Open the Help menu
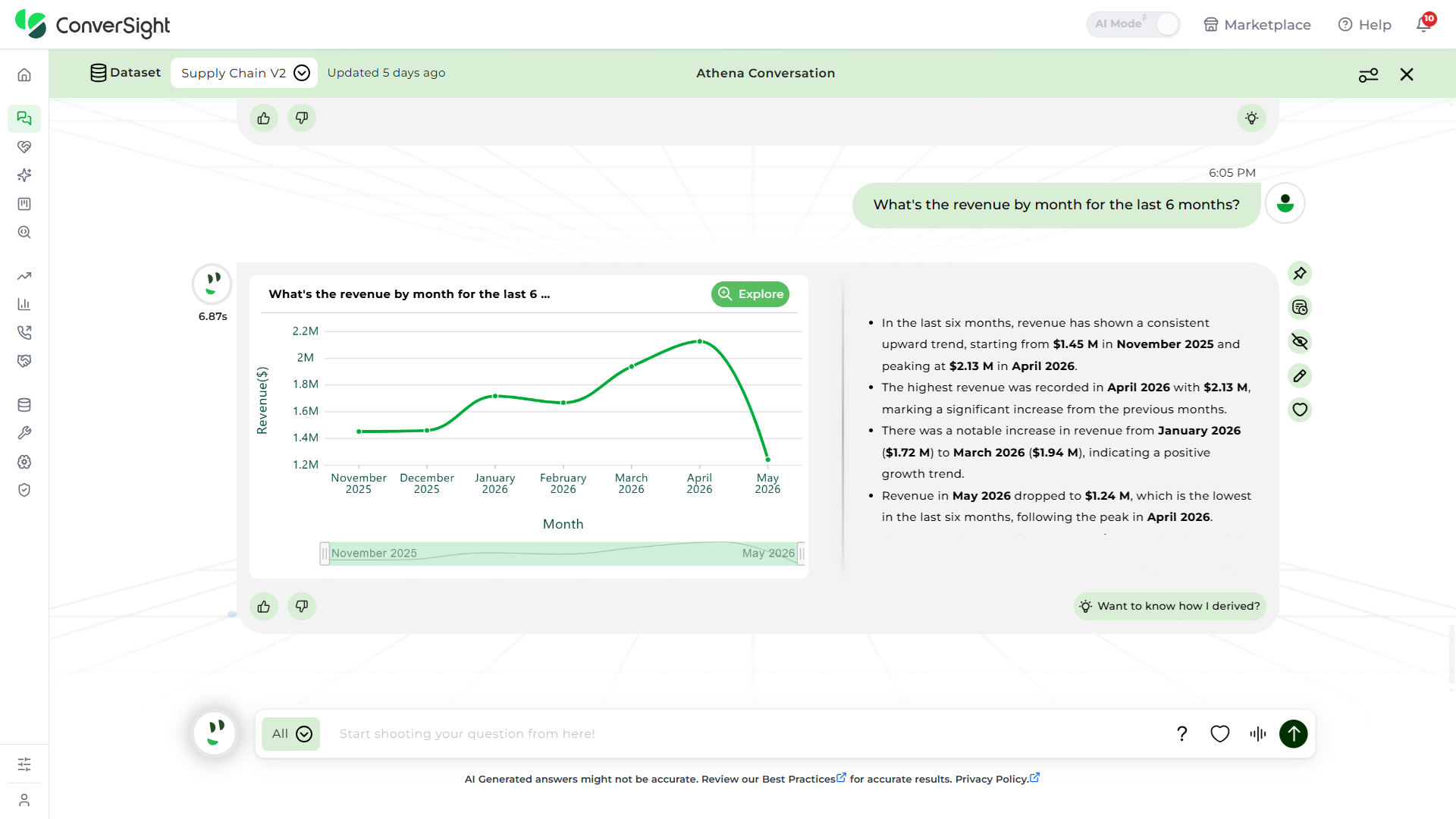The height and width of the screenshot is (819, 1456). point(1365,24)
